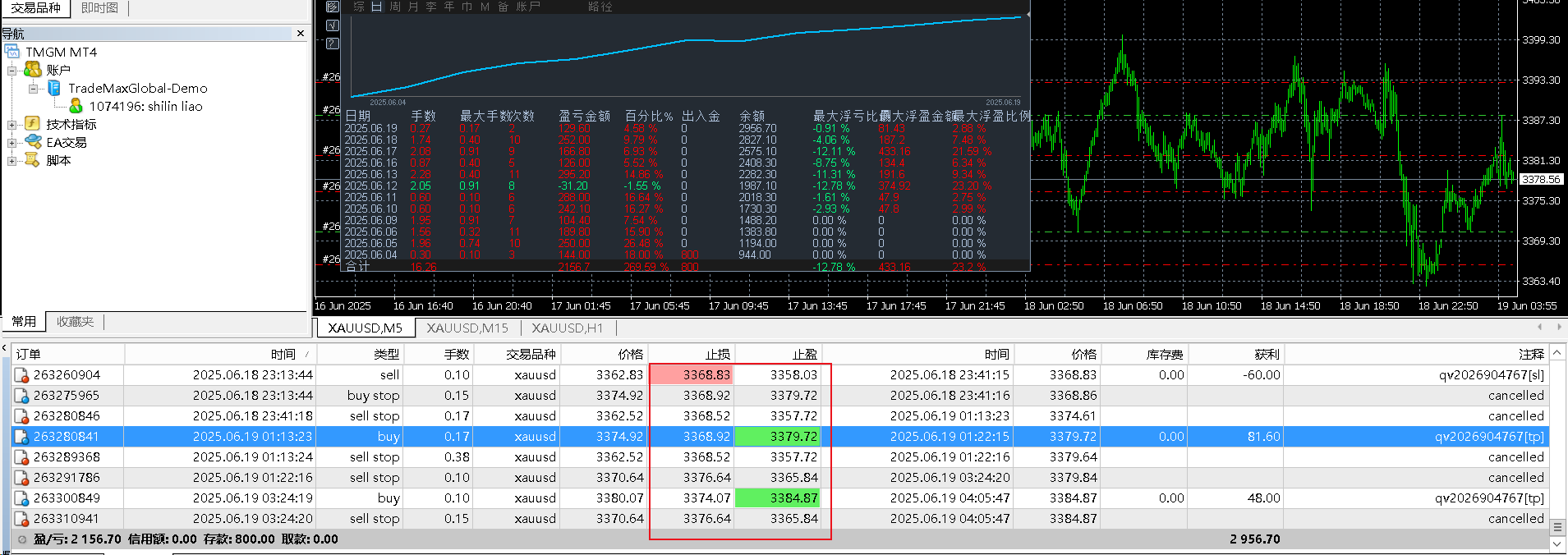This screenshot has height=555, width=1568.
Task: Click the 路径 label on the overlay
Action: click(600, 7)
